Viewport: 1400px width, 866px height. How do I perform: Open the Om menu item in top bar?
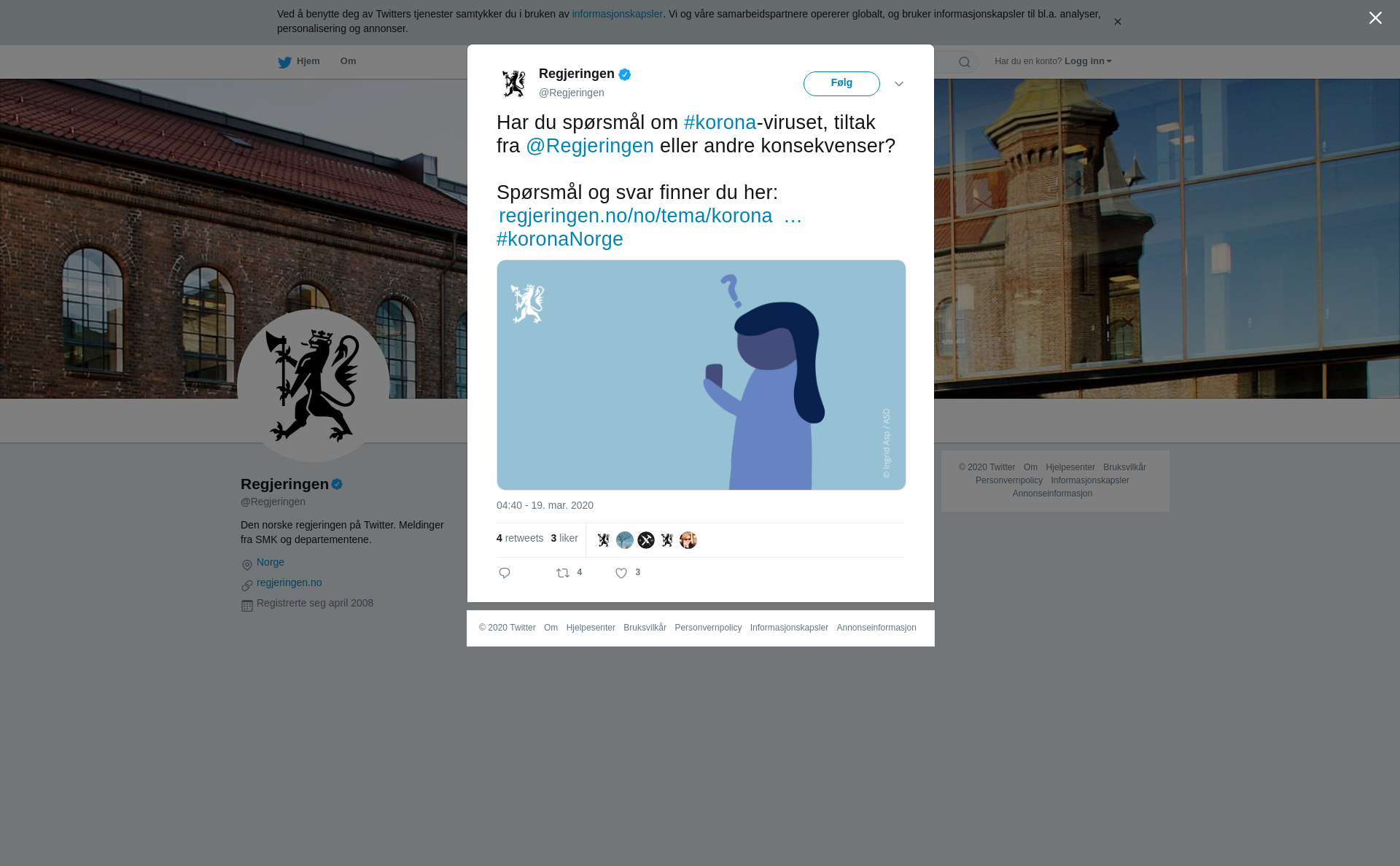pyautogui.click(x=349, y=61)
